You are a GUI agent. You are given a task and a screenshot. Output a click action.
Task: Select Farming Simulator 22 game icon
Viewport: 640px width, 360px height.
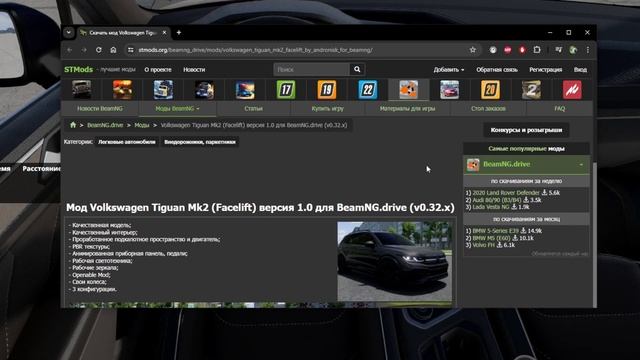(368, 89)
